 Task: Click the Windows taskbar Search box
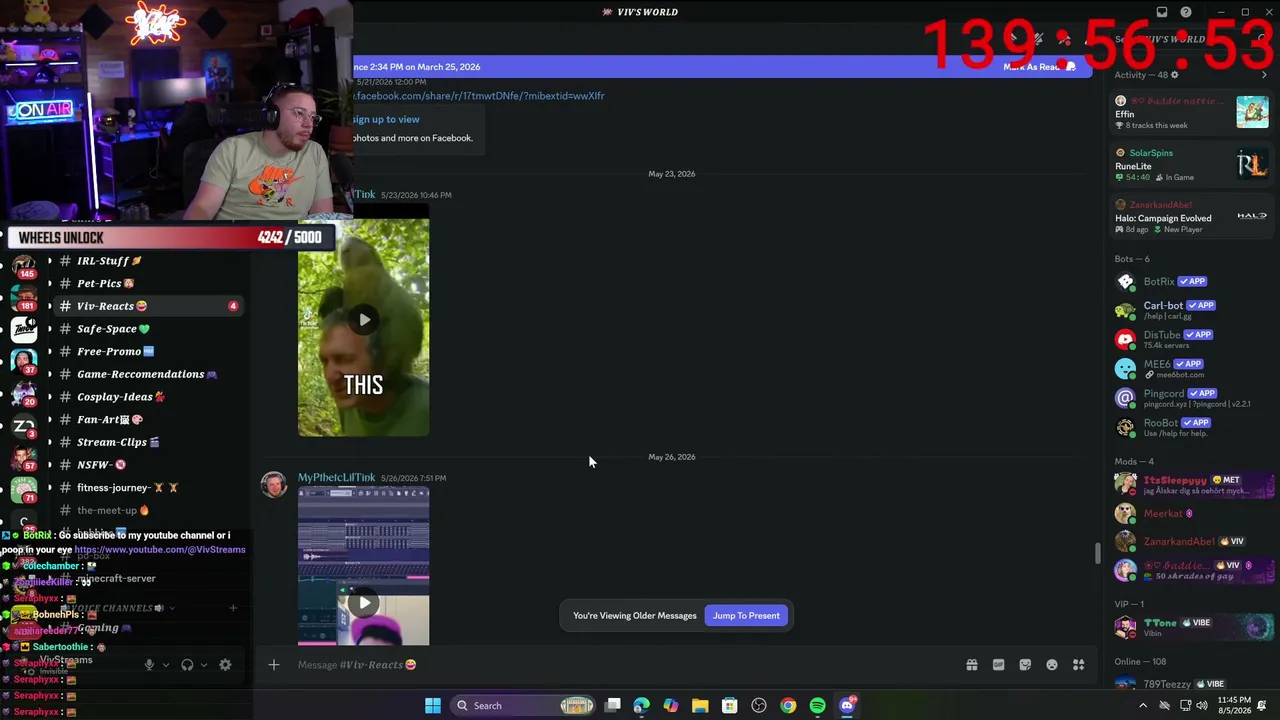(x=524, y=706)
